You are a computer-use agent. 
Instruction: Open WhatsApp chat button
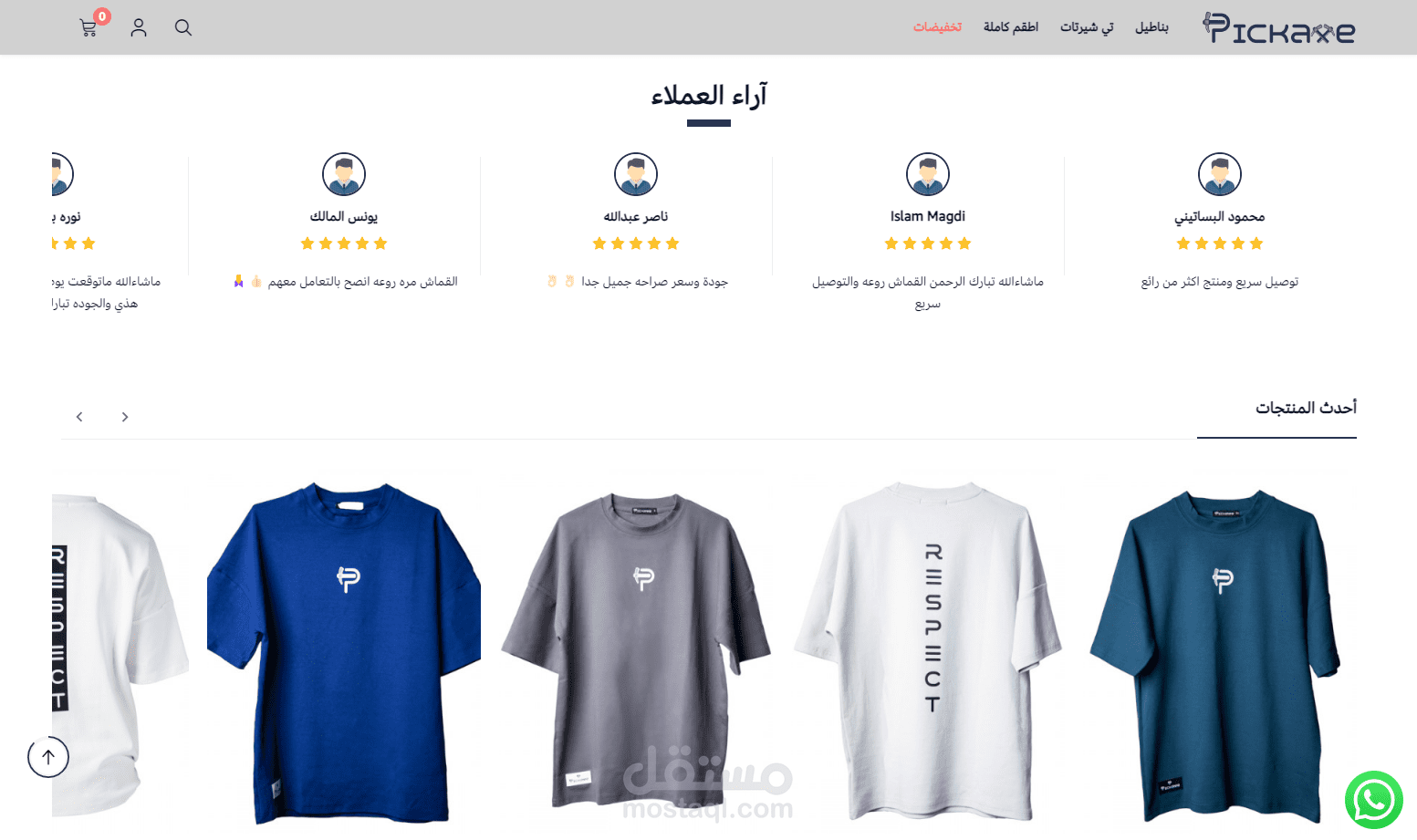[x=1373, y=801]
